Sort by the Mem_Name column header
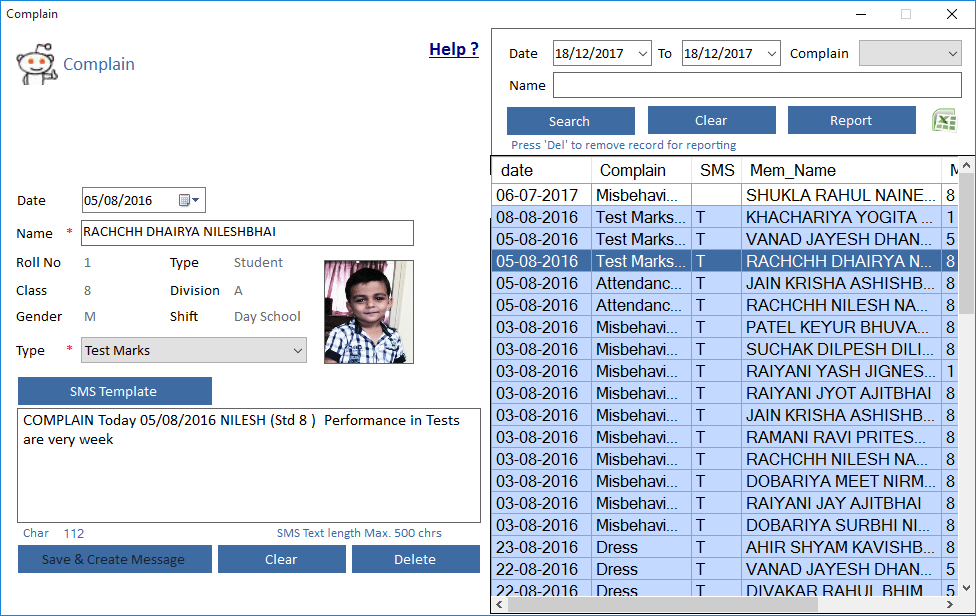976x616 pixels. [x=792, y=171]
